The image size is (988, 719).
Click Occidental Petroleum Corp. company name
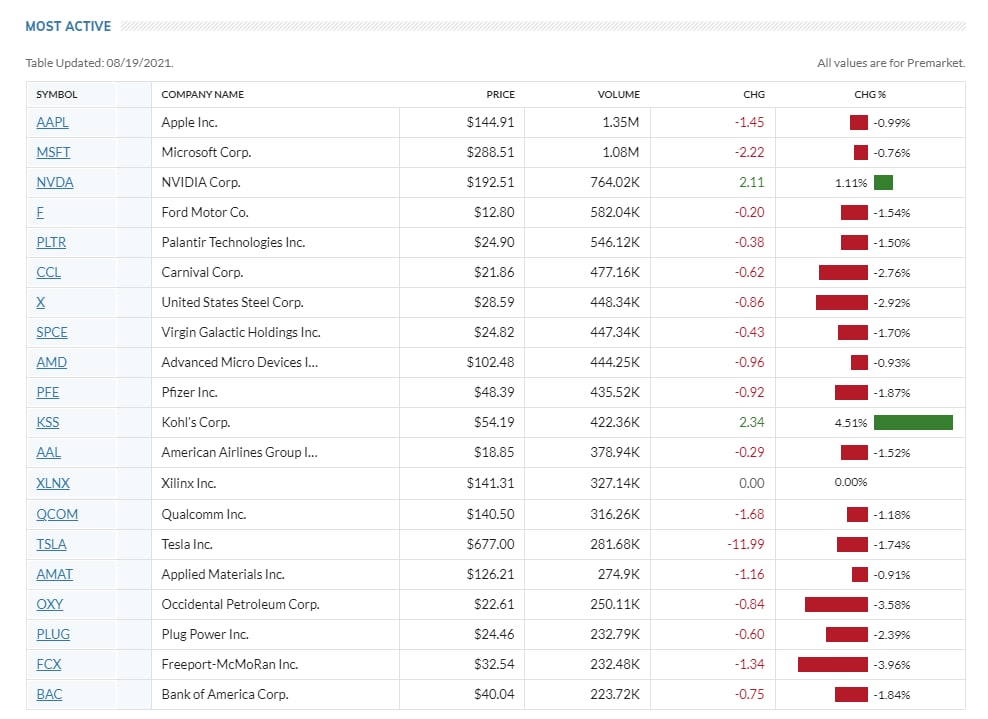pyautogui.click(x=240, y=604)
